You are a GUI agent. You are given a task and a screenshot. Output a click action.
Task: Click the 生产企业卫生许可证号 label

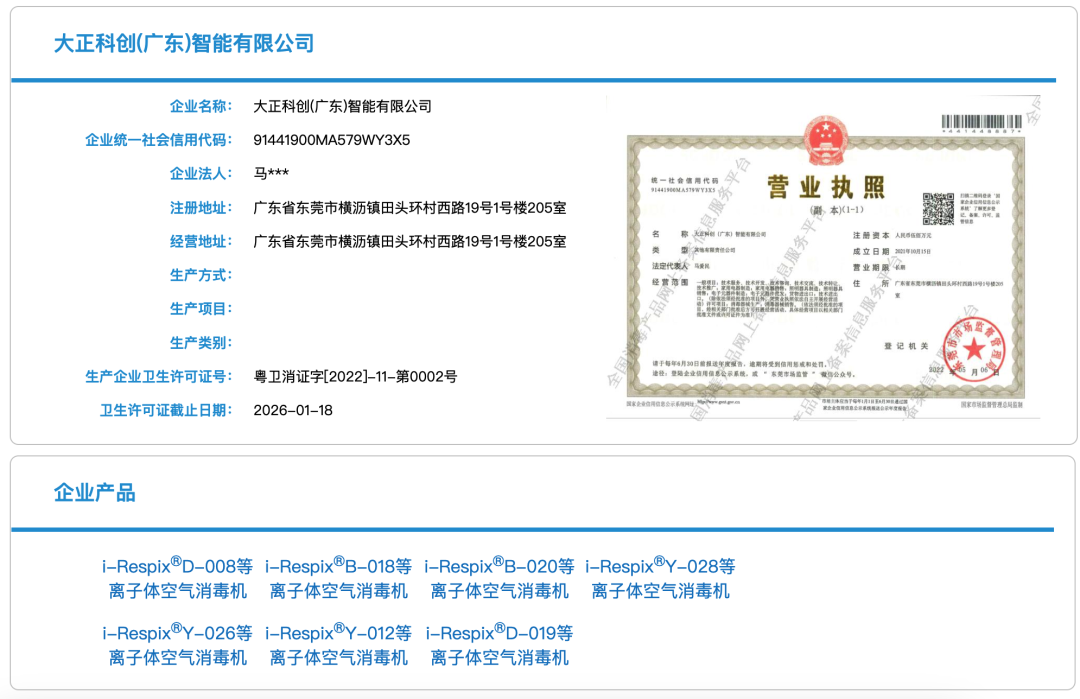coord(158,377)
